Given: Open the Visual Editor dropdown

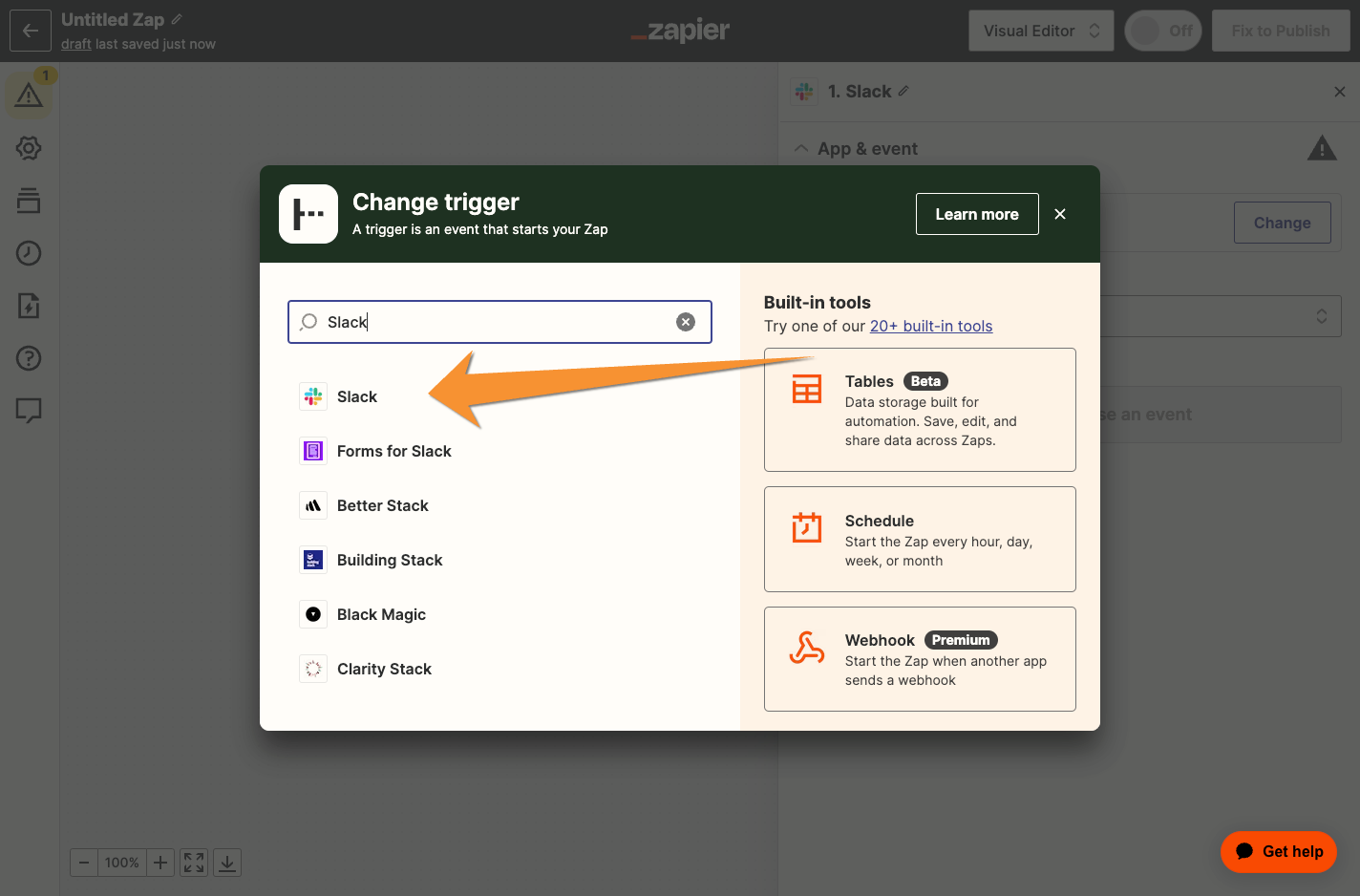Looking at the screenshot, I should pyautogui.click(x=1041, y=31).
